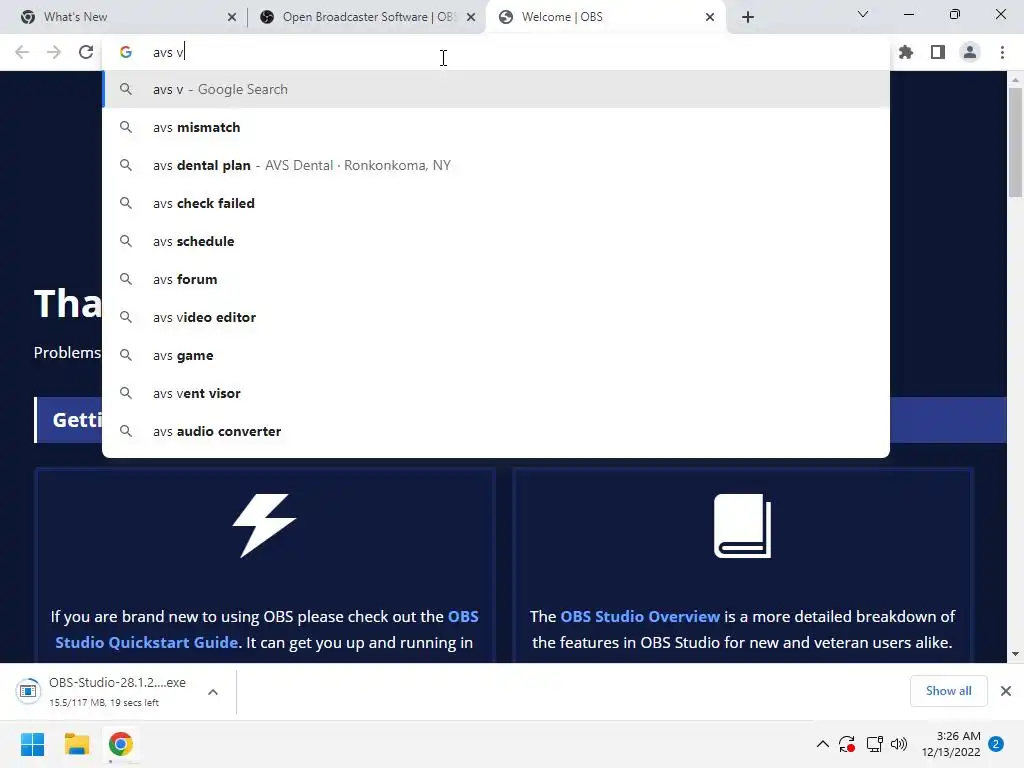The width and height of the screenshot is (1024, 768).
Task: Open File Explorer from the taskbar
Action: coord(76,744)
